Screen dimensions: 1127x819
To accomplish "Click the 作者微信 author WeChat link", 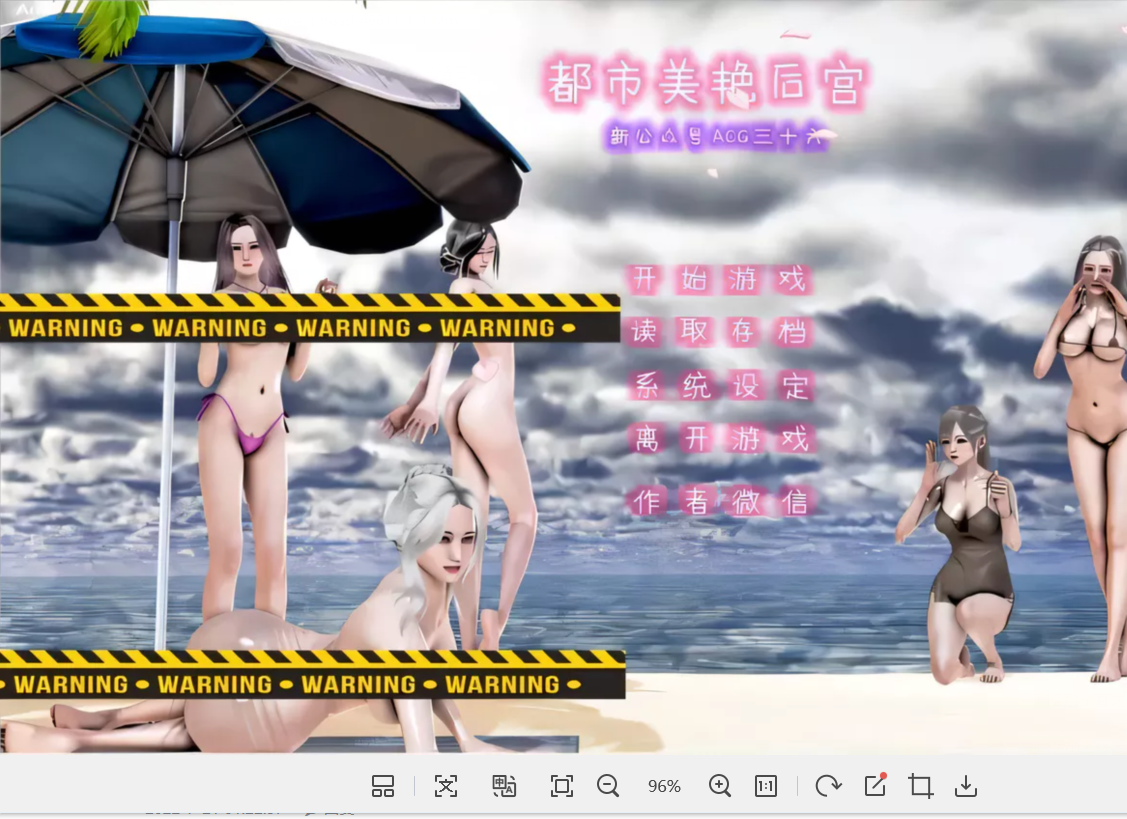I will (722, 501).
